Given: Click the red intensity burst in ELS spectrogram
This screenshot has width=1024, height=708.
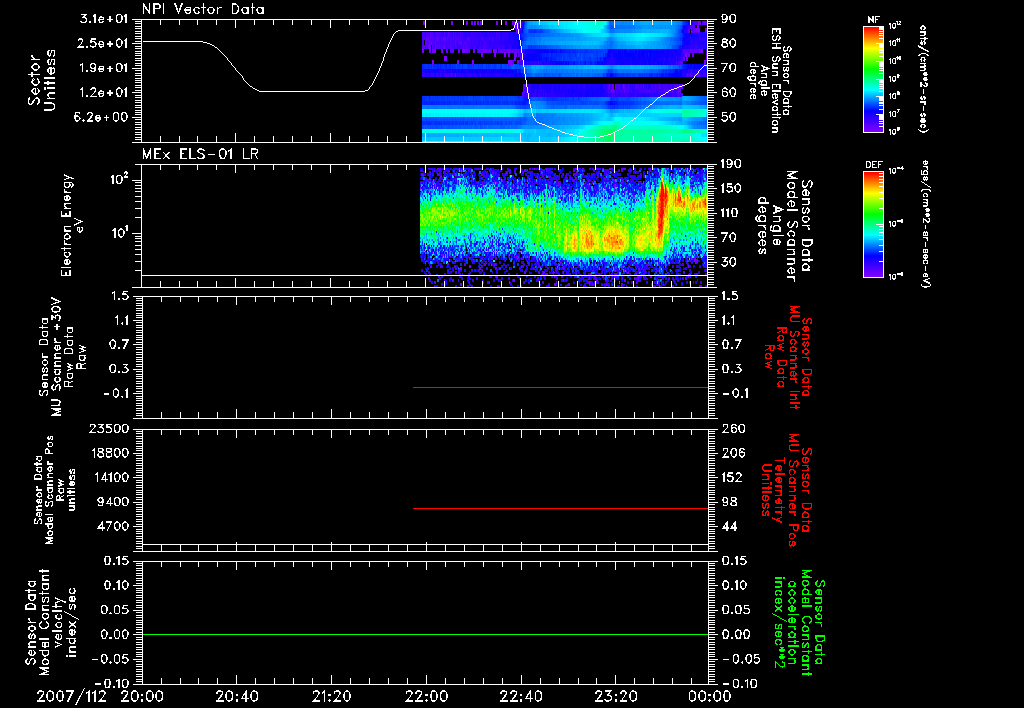Looking at the screenshot, I should tap(663, 206).
